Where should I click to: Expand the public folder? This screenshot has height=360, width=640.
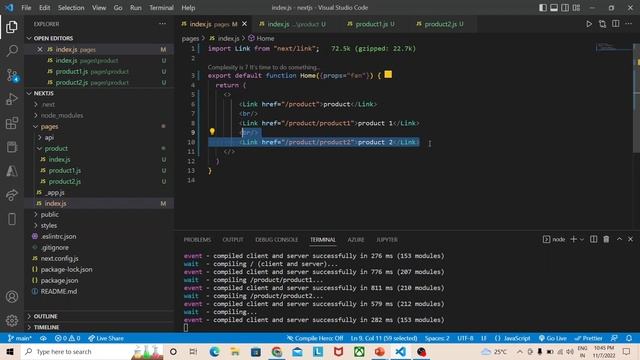pyautogui.click(x=36, y=214)
